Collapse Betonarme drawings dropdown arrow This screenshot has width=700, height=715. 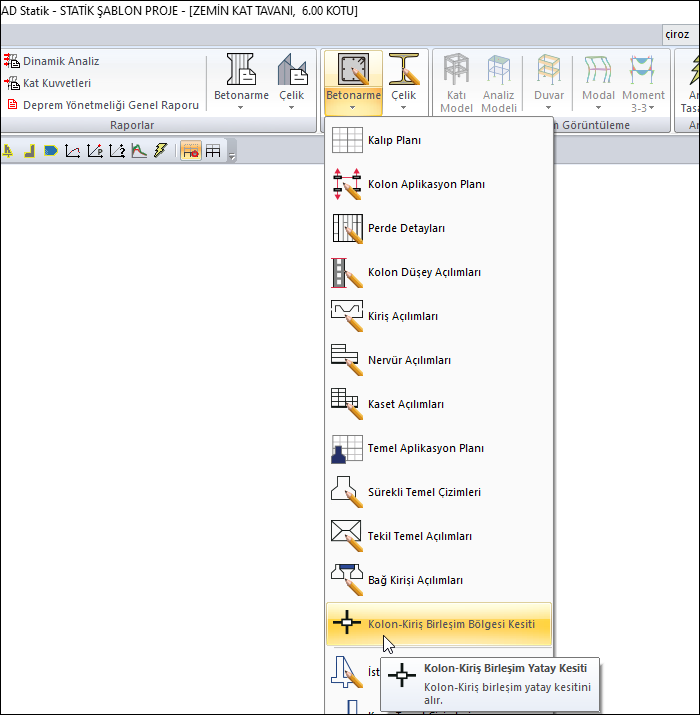[353, 108]
